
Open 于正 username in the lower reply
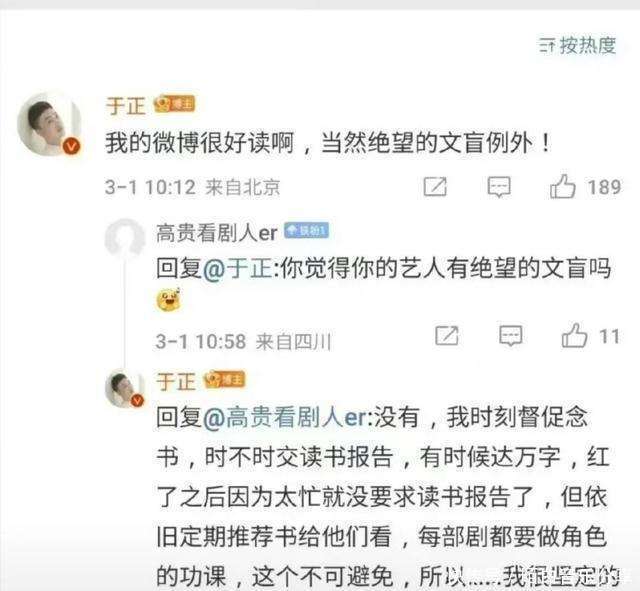(176, 382)
